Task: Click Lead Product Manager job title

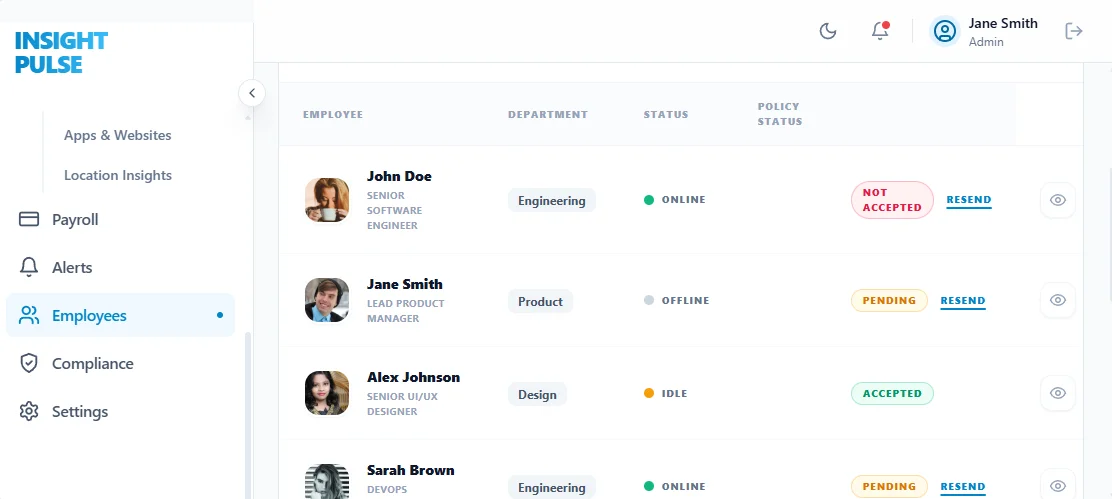Action: pos(406,311)
